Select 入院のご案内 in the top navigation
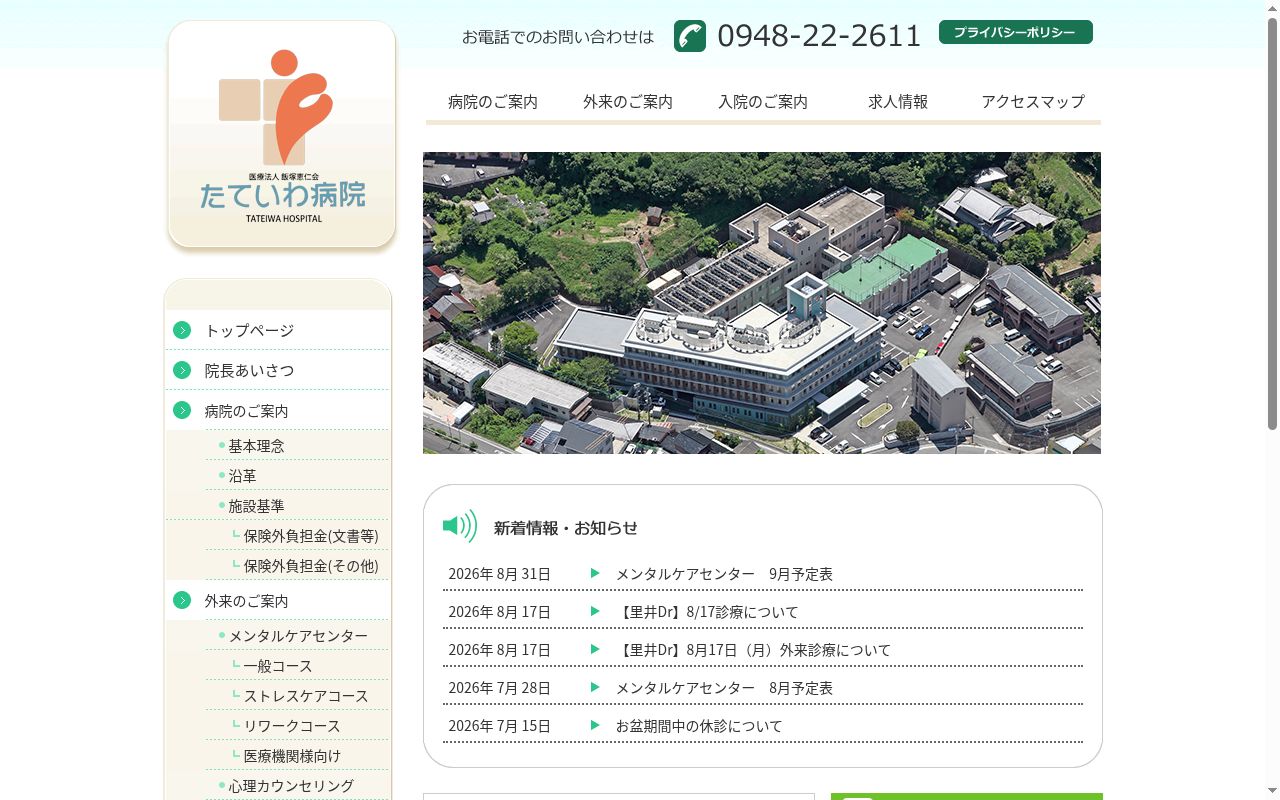Viewport: 1280px width, 800px height. pyautogui.click(x=763, y=102)
